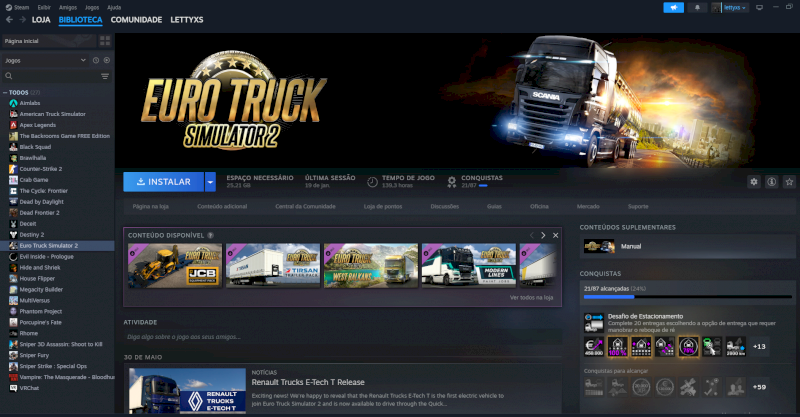Click the blue INSTALAR button
Screen dimensions: 800x417
click(x=163, y=182)
